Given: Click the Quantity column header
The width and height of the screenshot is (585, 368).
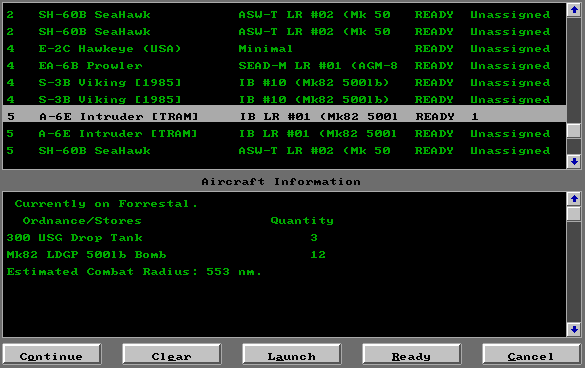Looking at the screenshot, I should (x=302, y=221).
